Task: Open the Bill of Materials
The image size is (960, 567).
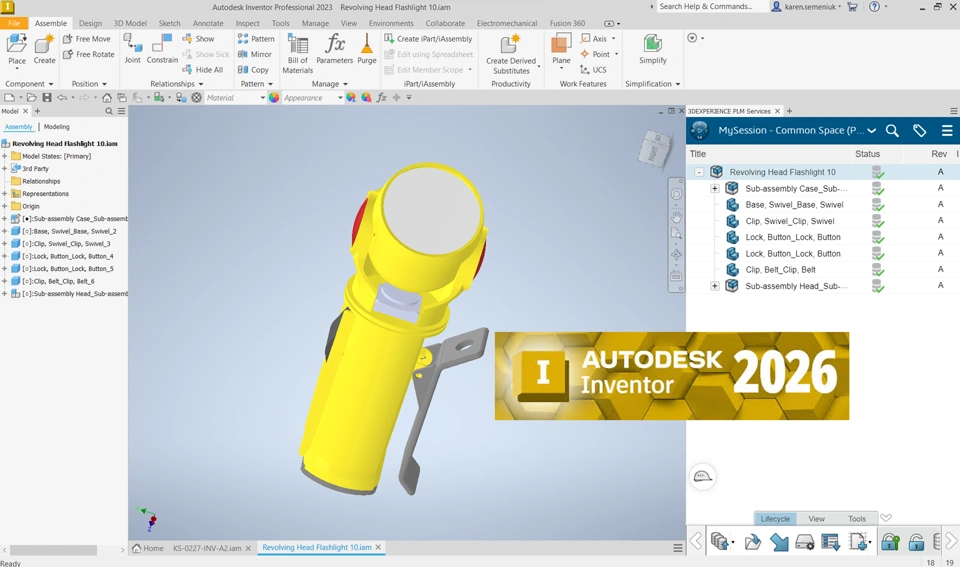Action: [298, 54]
